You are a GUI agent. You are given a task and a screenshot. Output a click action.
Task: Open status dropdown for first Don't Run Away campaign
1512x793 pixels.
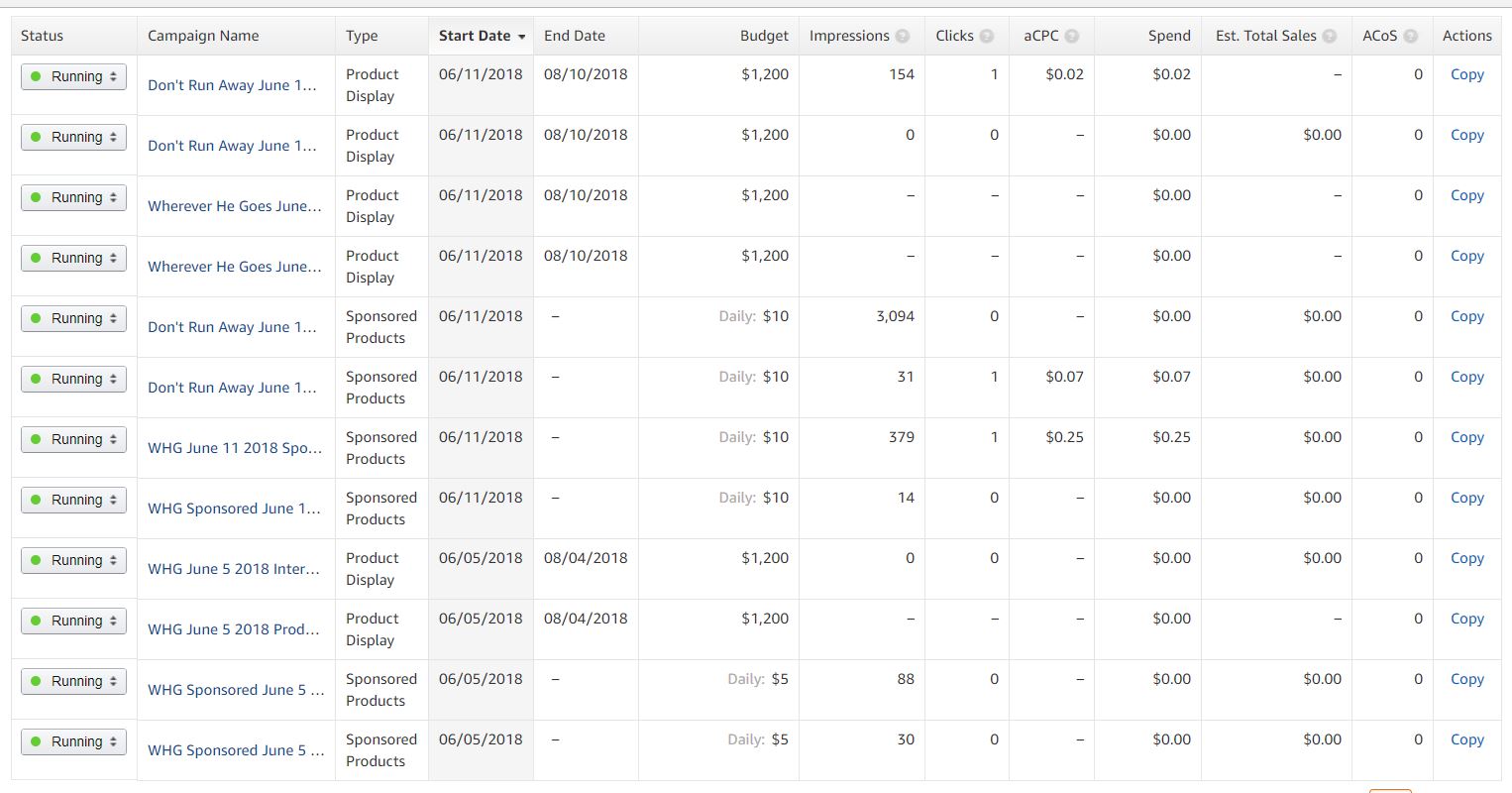pyautogui.click(x=73, y=75)
